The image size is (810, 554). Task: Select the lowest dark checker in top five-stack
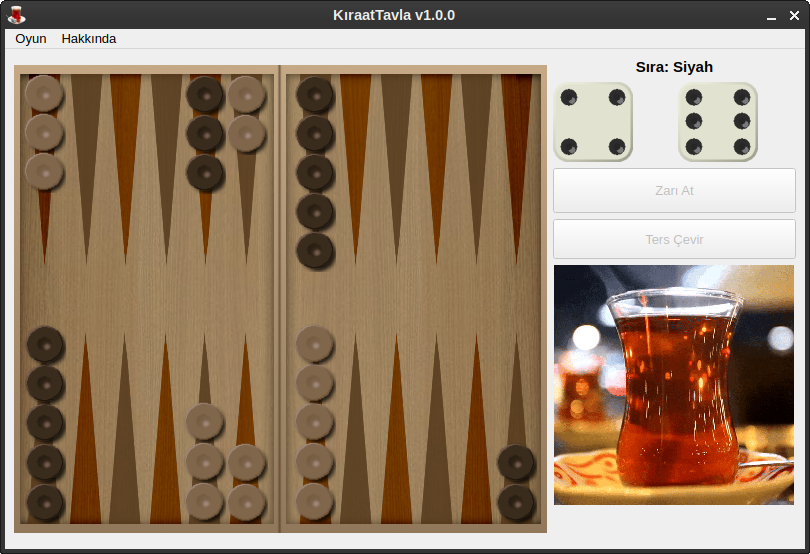pyautogui.click(x=315, y=250)
